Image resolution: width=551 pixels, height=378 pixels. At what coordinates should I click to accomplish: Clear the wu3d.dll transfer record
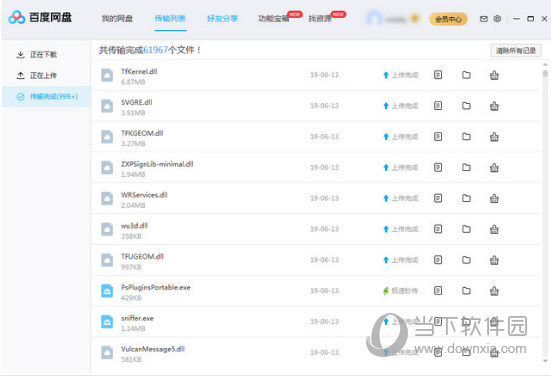pyautogui.click(x=494, y=229)
